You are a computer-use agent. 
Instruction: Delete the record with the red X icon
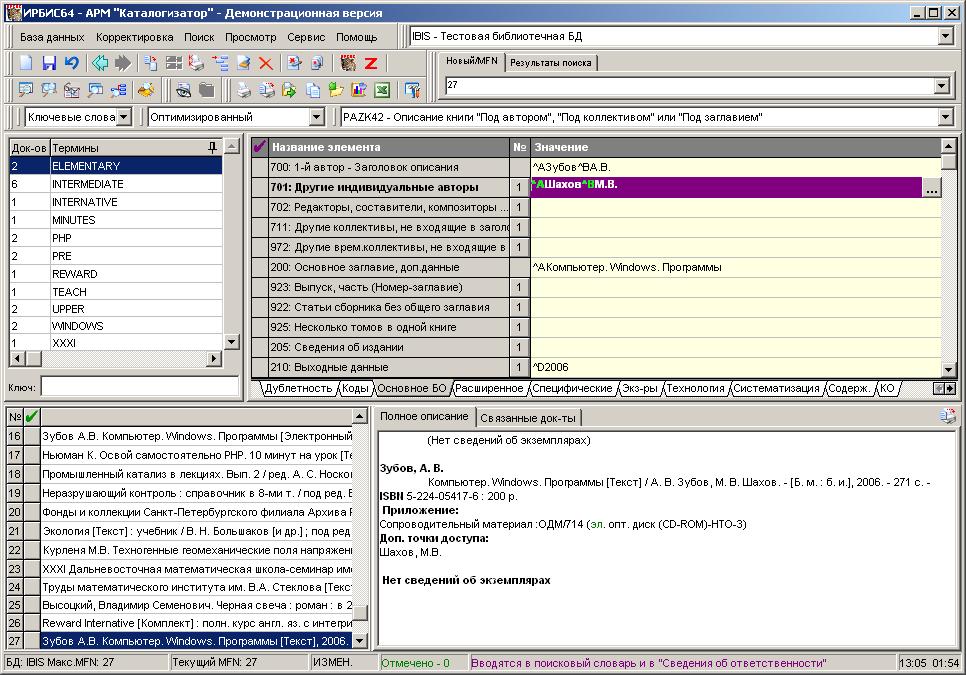266,63
